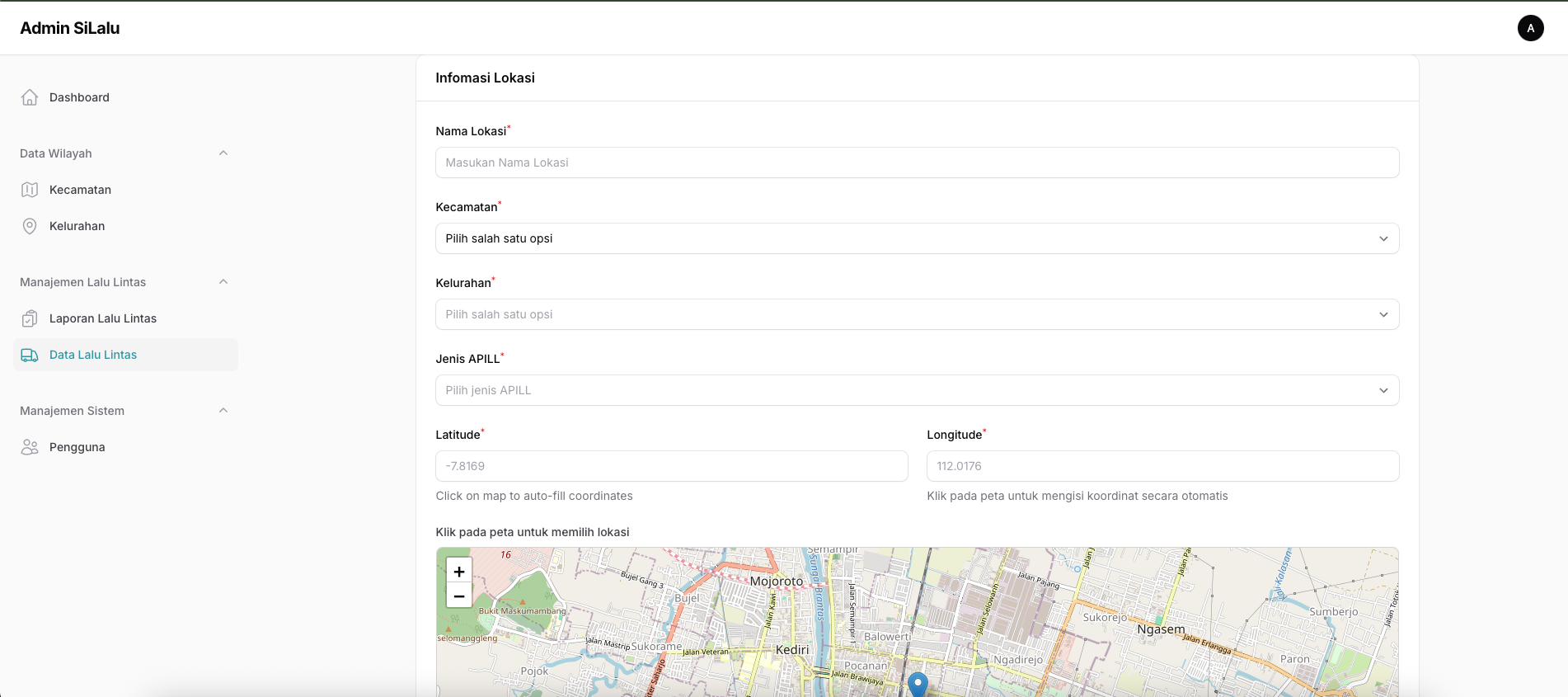
Task: Open the Kelurahan dropdown
Action: point(917,314)
